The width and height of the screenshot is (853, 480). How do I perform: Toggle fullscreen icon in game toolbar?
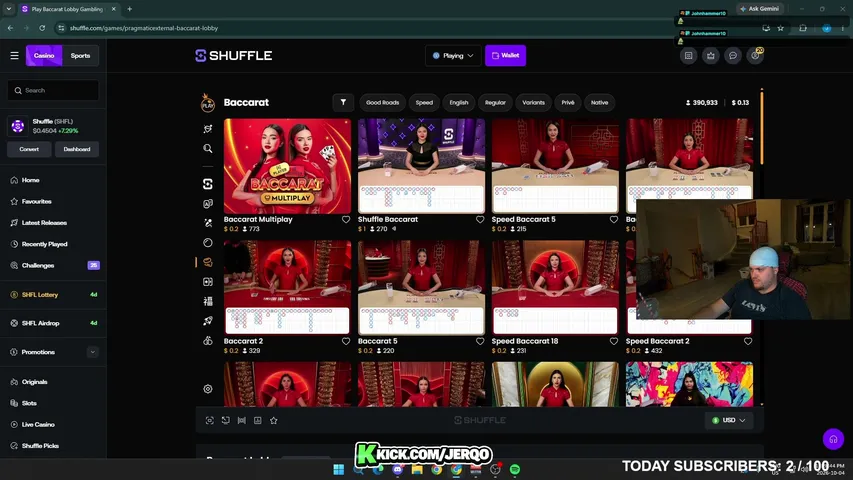point(209,421)
